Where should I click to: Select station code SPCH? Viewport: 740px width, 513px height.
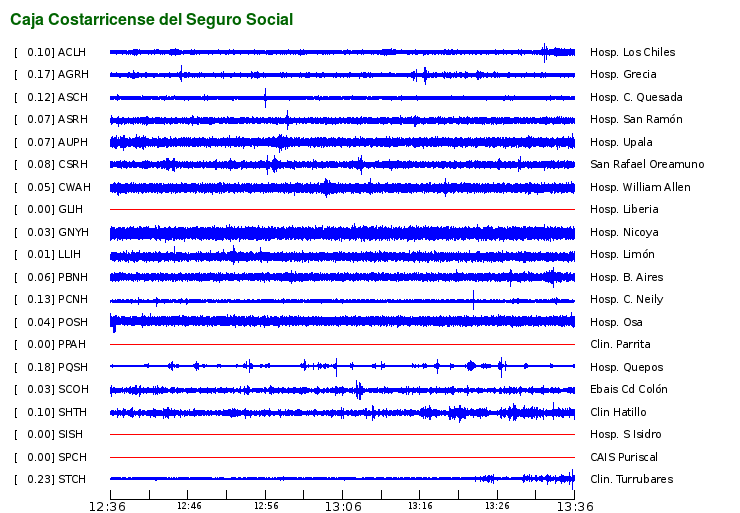[x=72, y=458]
